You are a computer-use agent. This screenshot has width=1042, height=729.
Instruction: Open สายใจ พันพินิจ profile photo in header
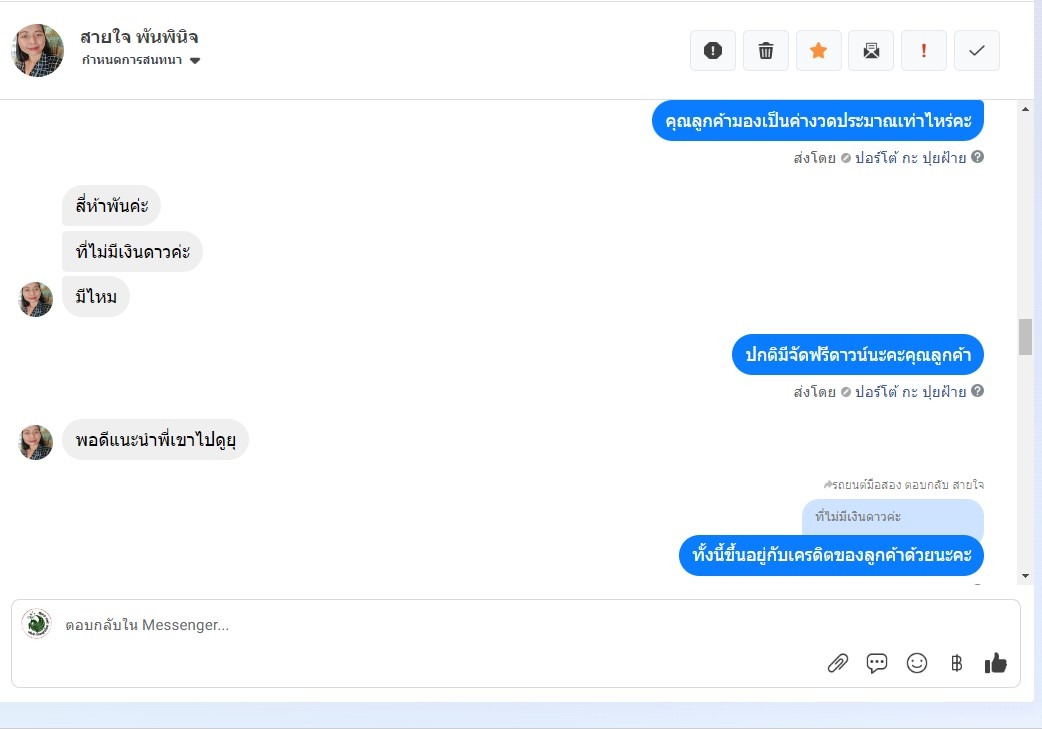pyautogui.click(x=38, y=51)
